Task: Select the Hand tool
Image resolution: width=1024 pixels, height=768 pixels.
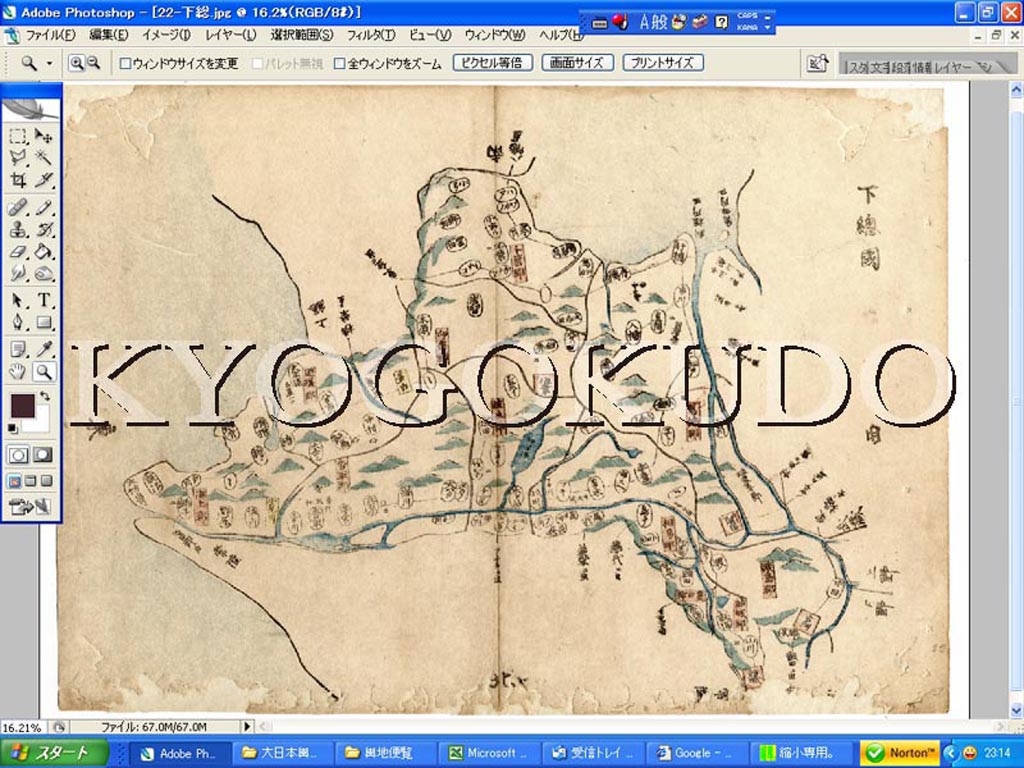Action: (18, 372)
